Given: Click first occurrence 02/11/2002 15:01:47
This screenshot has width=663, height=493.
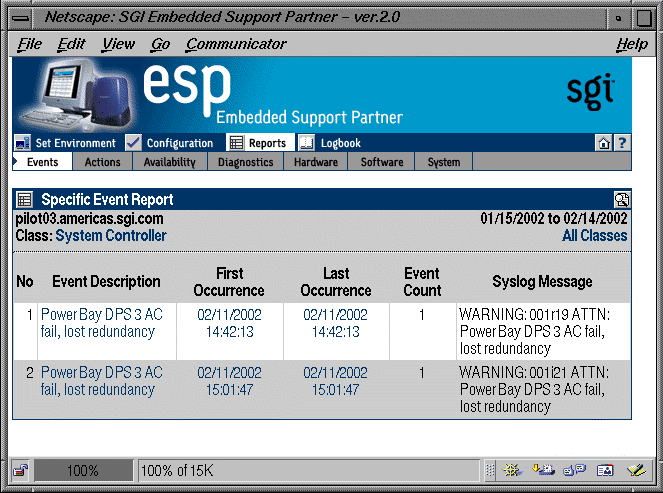Looking at the screenshot, I should pyautogui.click(x=229, y=381).
